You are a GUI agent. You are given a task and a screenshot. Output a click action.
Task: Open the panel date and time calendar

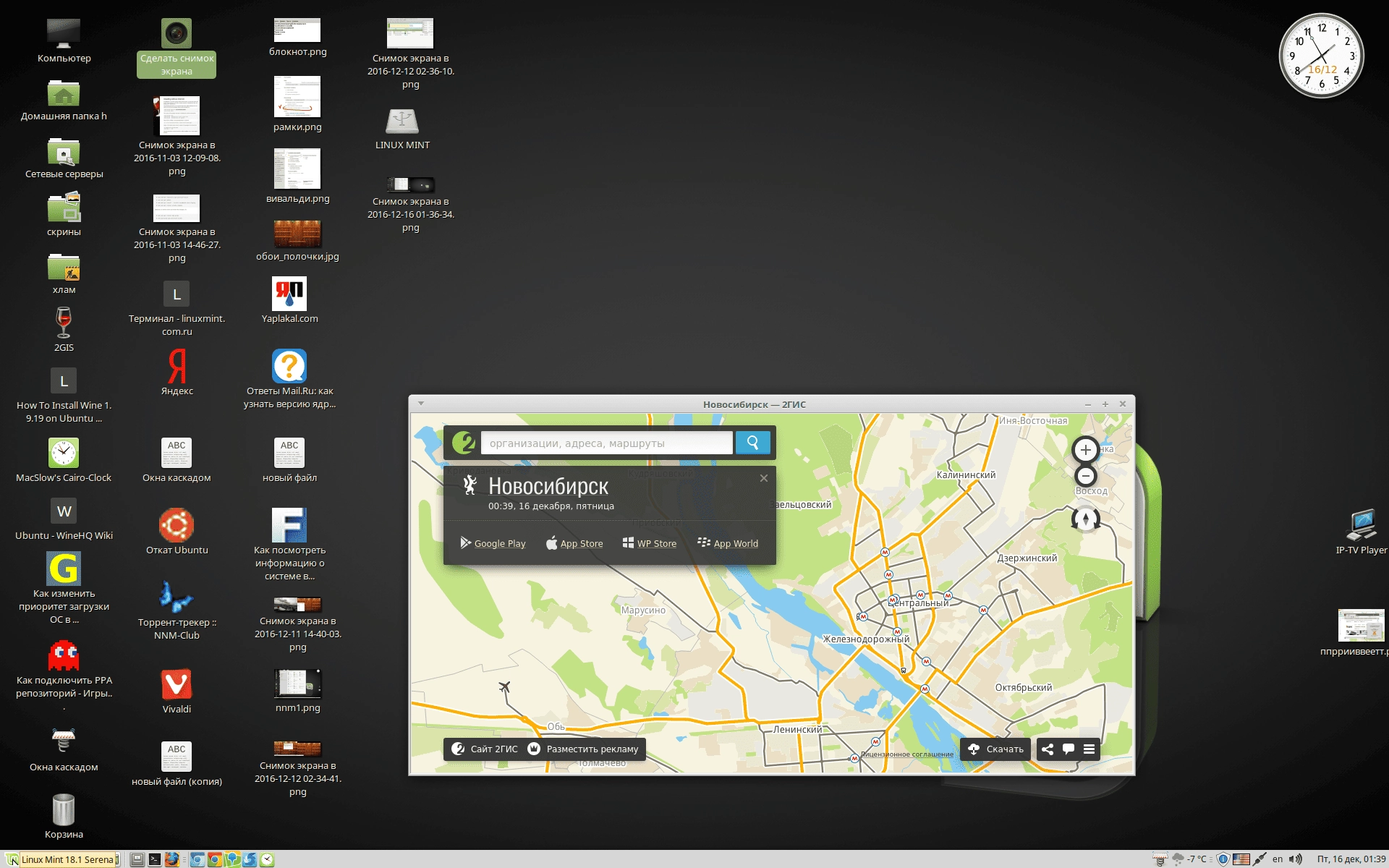(1351, 859)
